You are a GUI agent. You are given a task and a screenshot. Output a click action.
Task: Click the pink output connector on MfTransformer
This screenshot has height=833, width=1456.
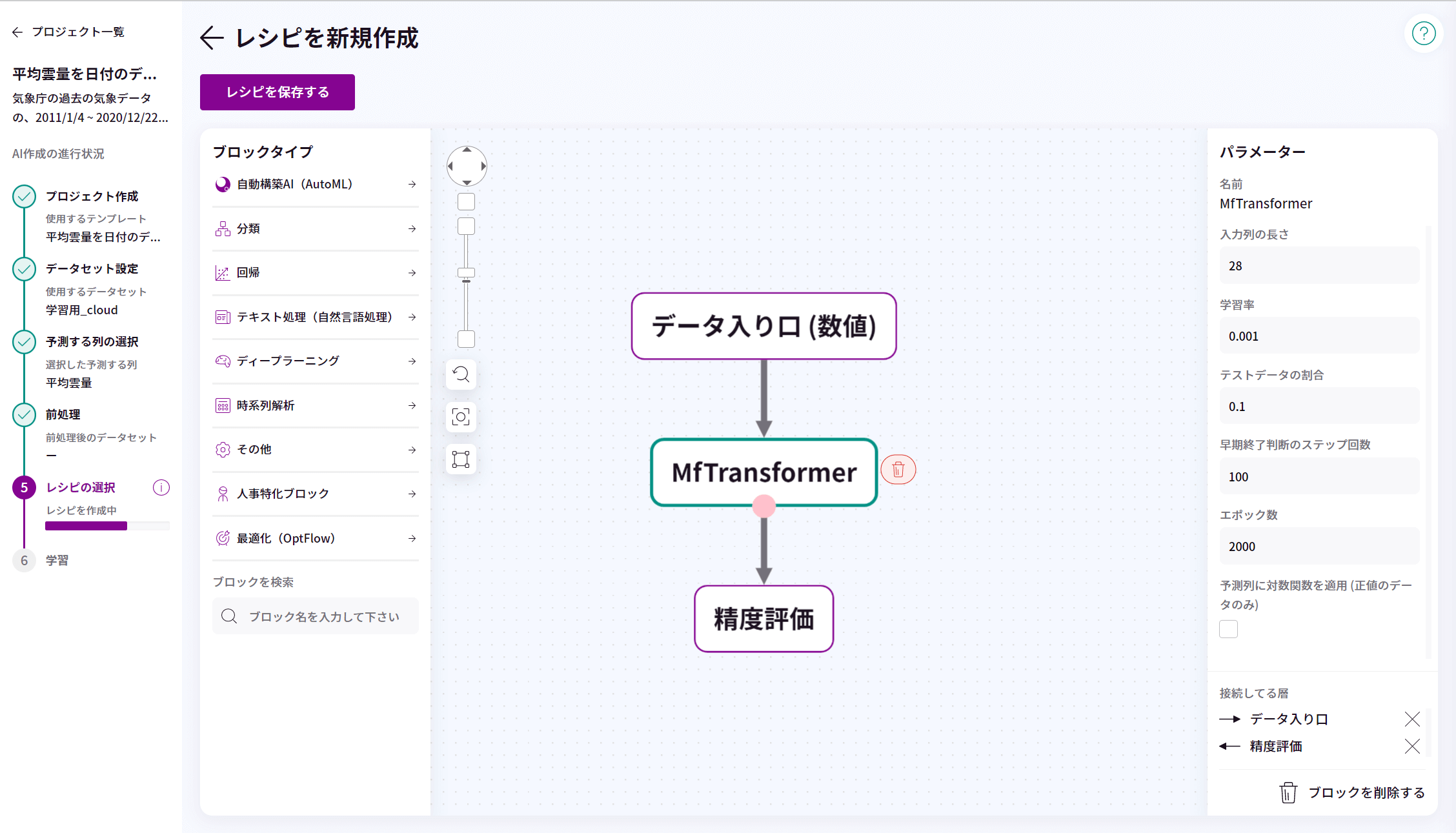[x=764, y=507]
